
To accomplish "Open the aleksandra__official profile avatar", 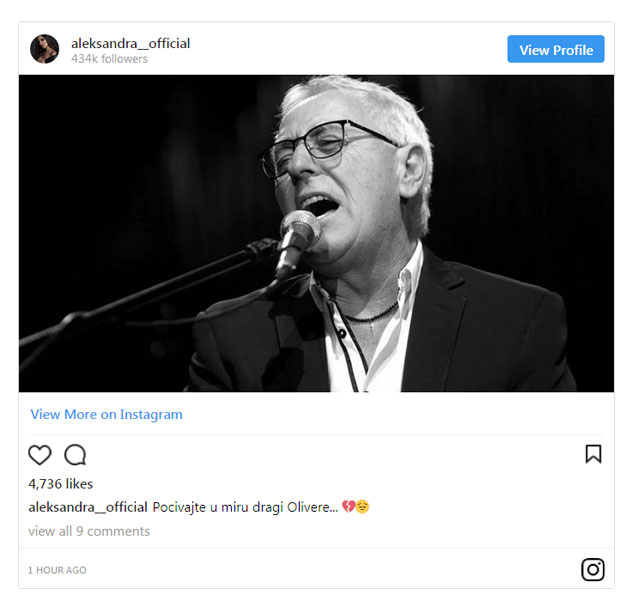I will [45, 49].
